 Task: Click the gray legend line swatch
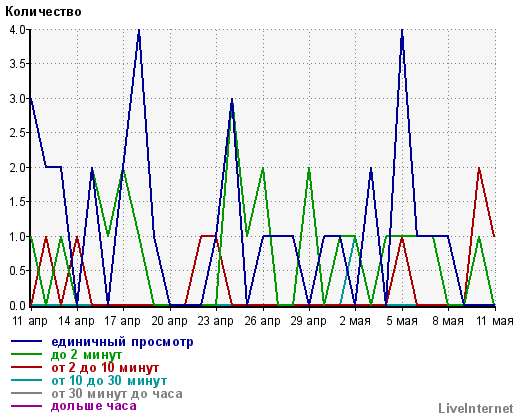[26, 393]
